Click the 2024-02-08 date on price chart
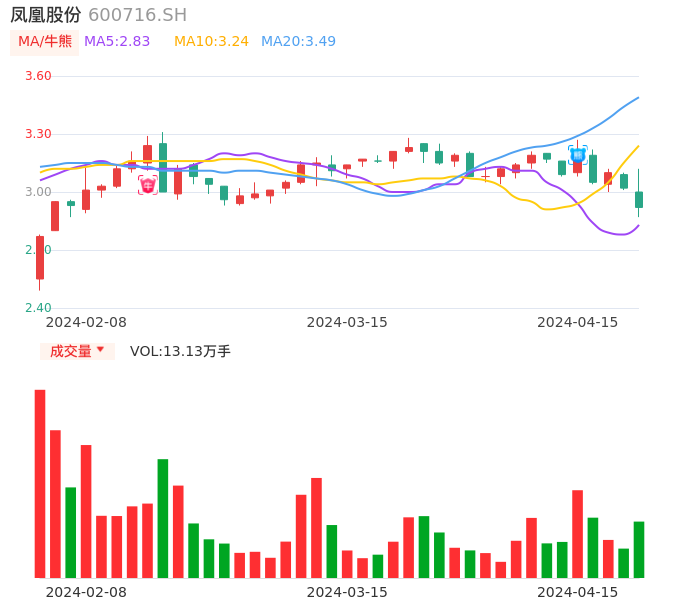This screenshot has width=686, height=606. tap(86, 322)
